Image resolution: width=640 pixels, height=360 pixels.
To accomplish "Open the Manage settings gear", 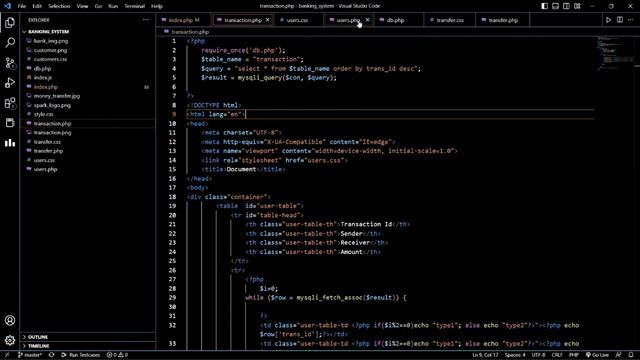I will (x=10, y=340).
